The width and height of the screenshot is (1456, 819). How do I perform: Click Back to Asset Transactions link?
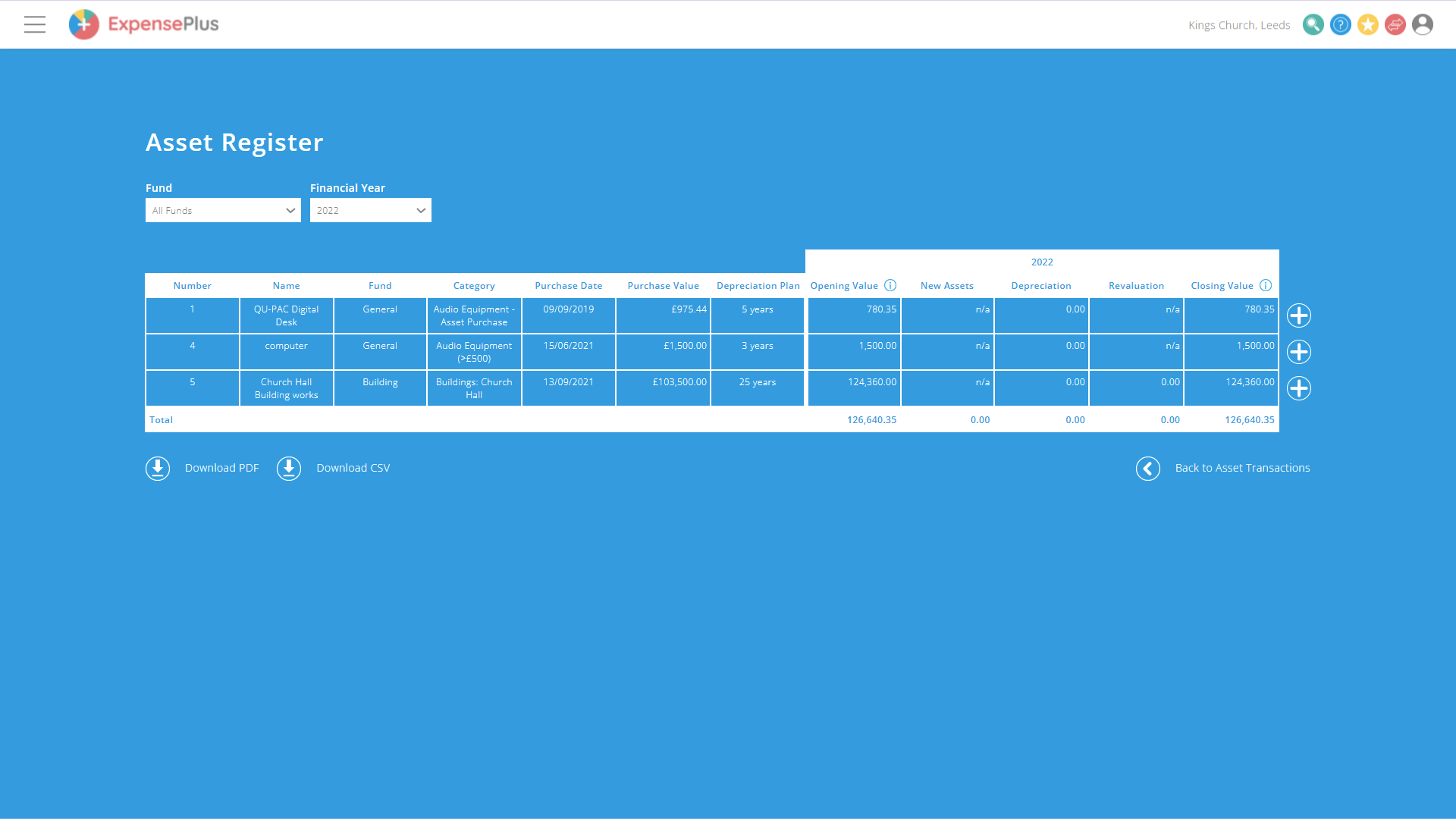click(1242, 468)
